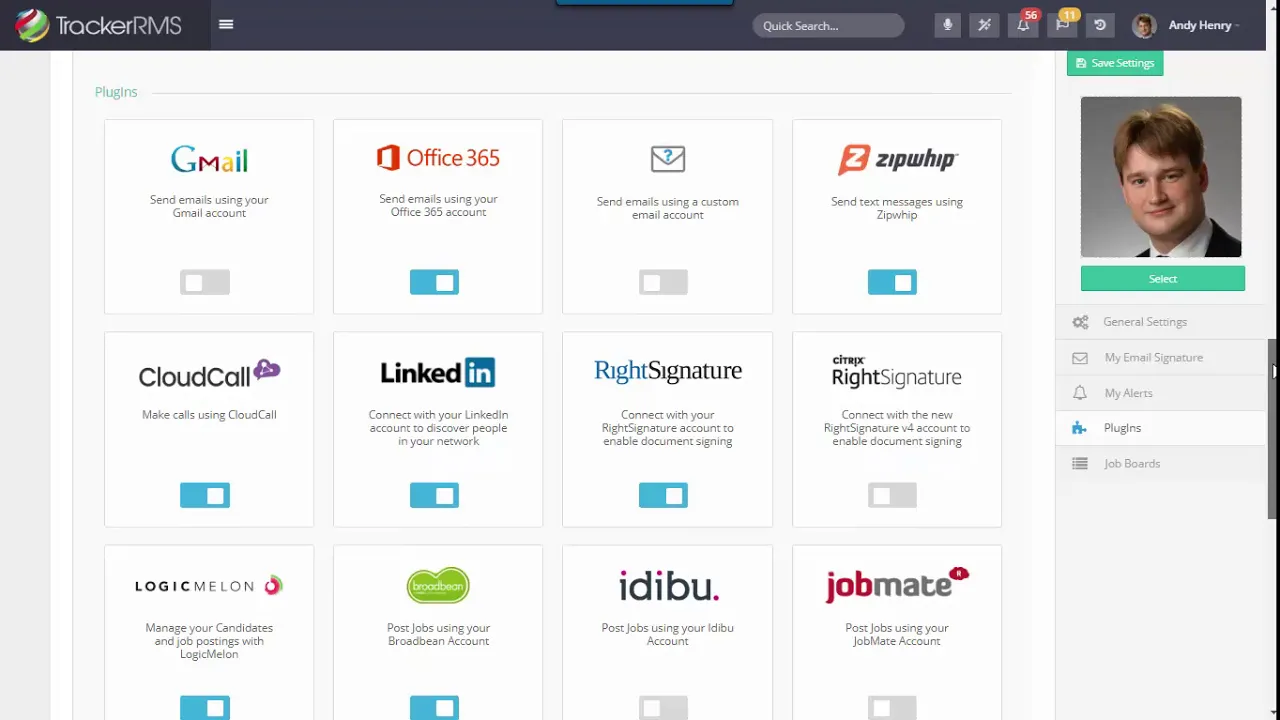The image size is (1280, 720).
Task: Disable the Office 365 plugin toggle
Action: pos(434,283)
